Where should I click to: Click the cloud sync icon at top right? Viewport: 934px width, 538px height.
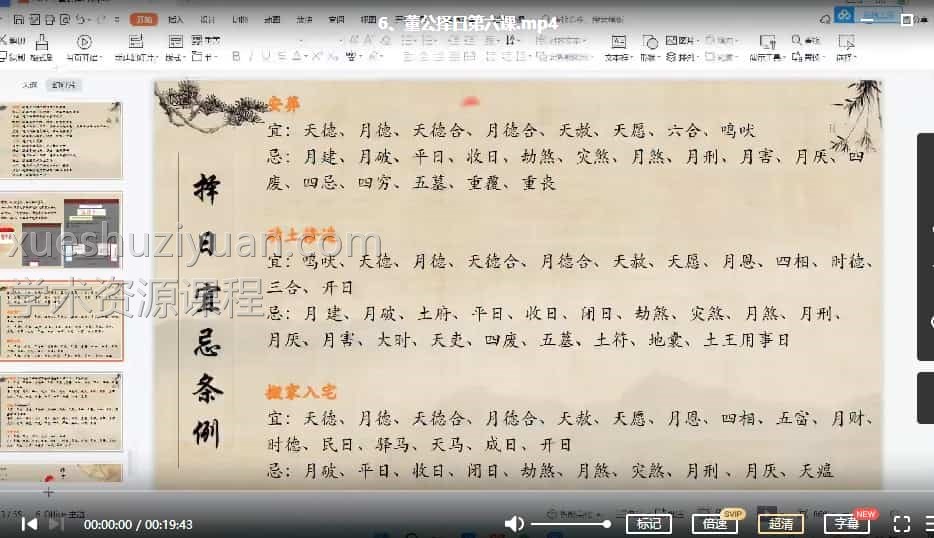click(844, 15)
